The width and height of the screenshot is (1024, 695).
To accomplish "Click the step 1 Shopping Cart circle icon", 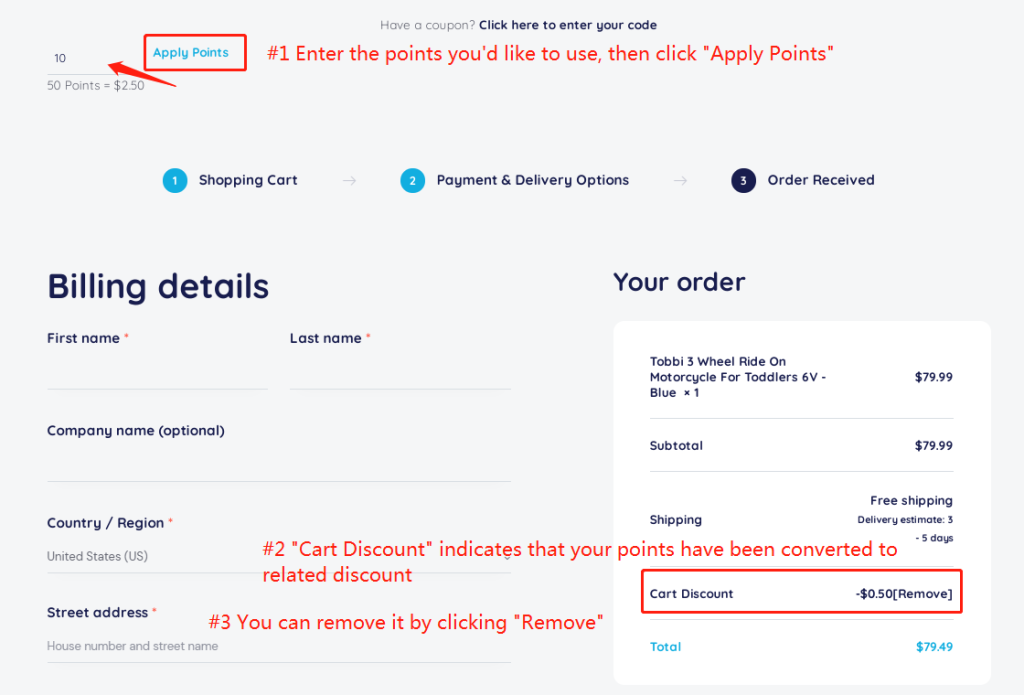I will 174,180.
